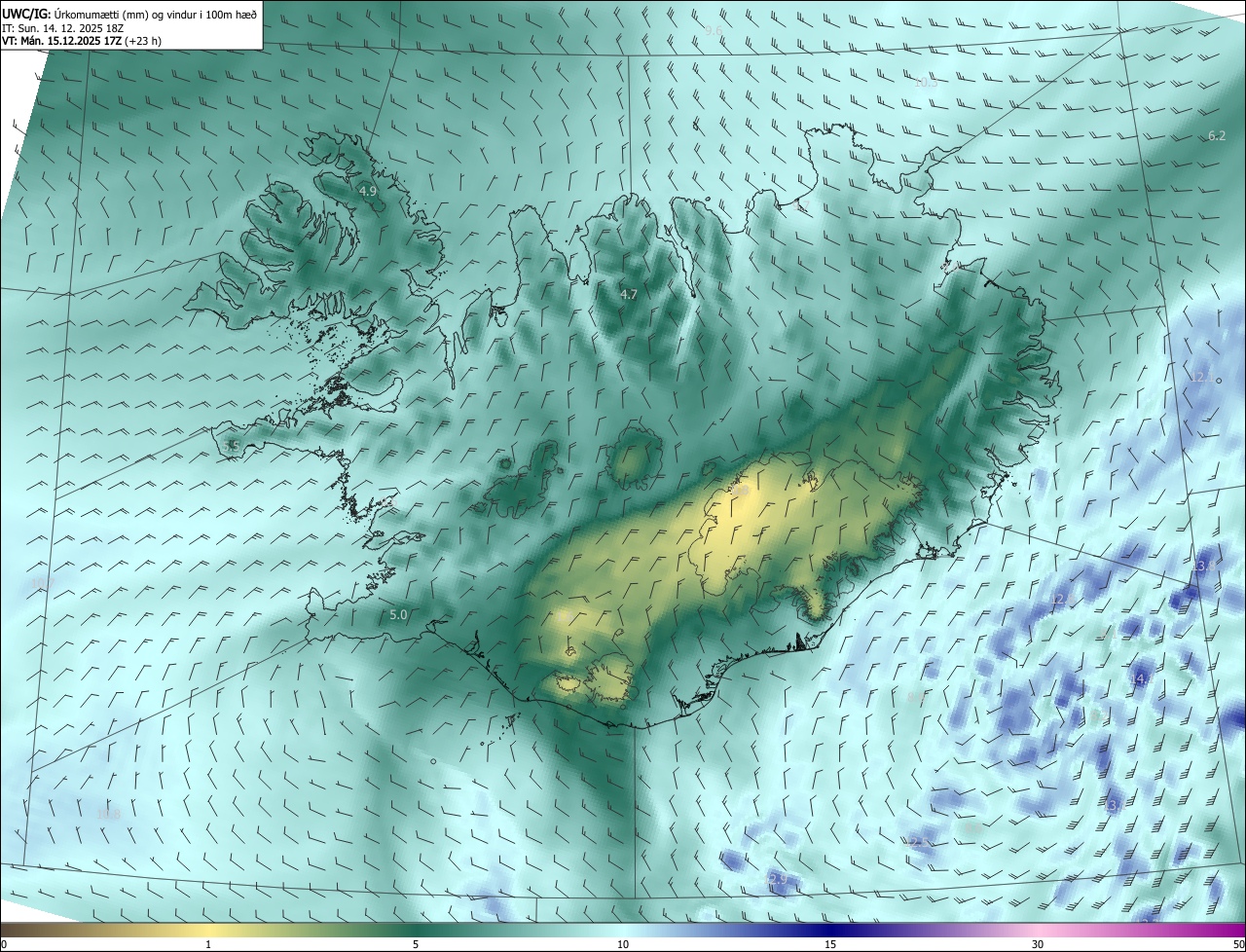Click the 1 tick on the color scale
1246x952 pixels.
pos(208,944)
